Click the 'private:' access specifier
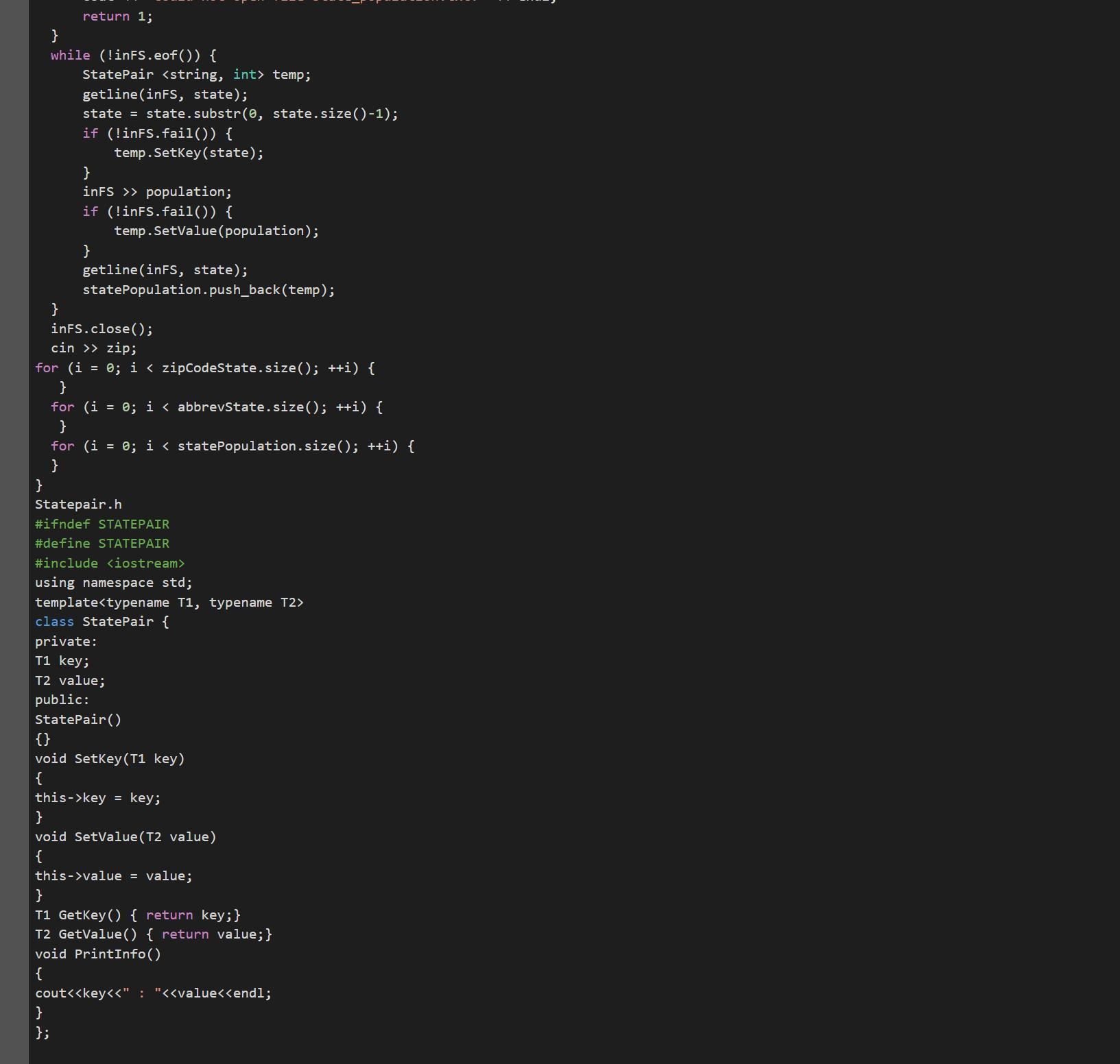Image resolution: width=1120 pixels, height=1064 pixels. pos(67,642)
